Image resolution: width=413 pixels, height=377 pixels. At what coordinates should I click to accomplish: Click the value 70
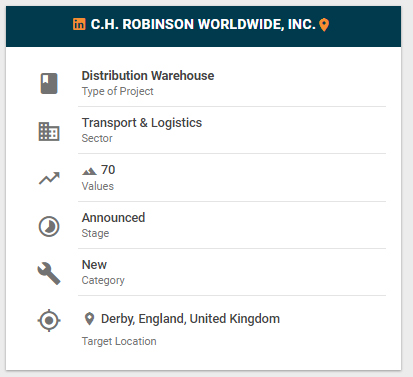pyautogui.click(x=108, y=170)
